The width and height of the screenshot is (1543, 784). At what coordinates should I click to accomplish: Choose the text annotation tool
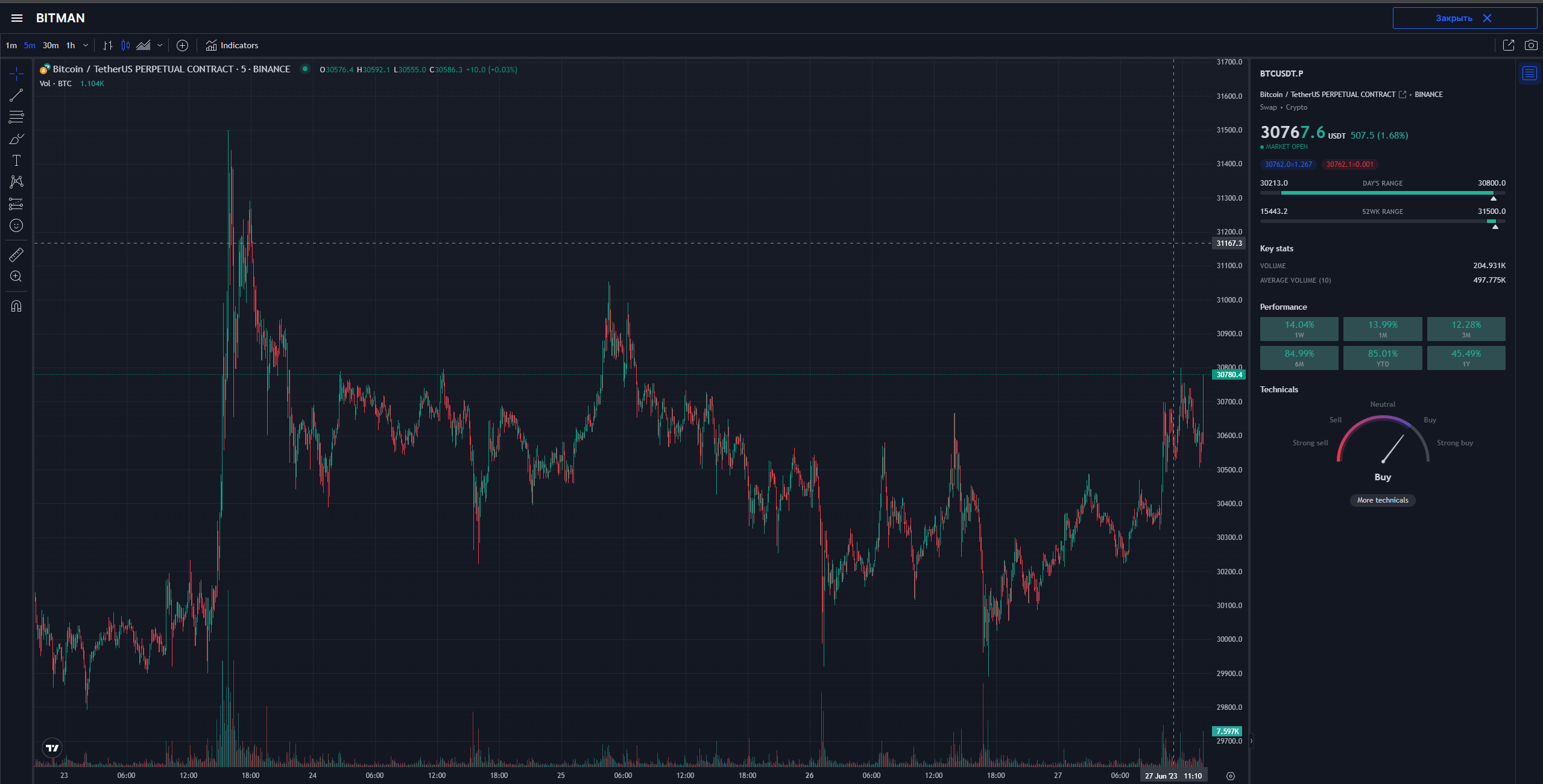coord(16,160)
